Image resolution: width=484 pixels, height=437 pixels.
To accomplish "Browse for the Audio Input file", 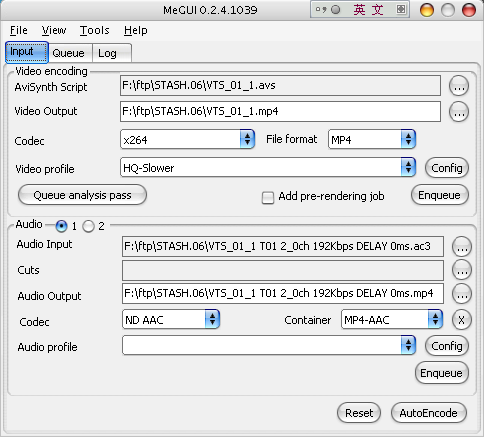I will [x=462, y=247].
